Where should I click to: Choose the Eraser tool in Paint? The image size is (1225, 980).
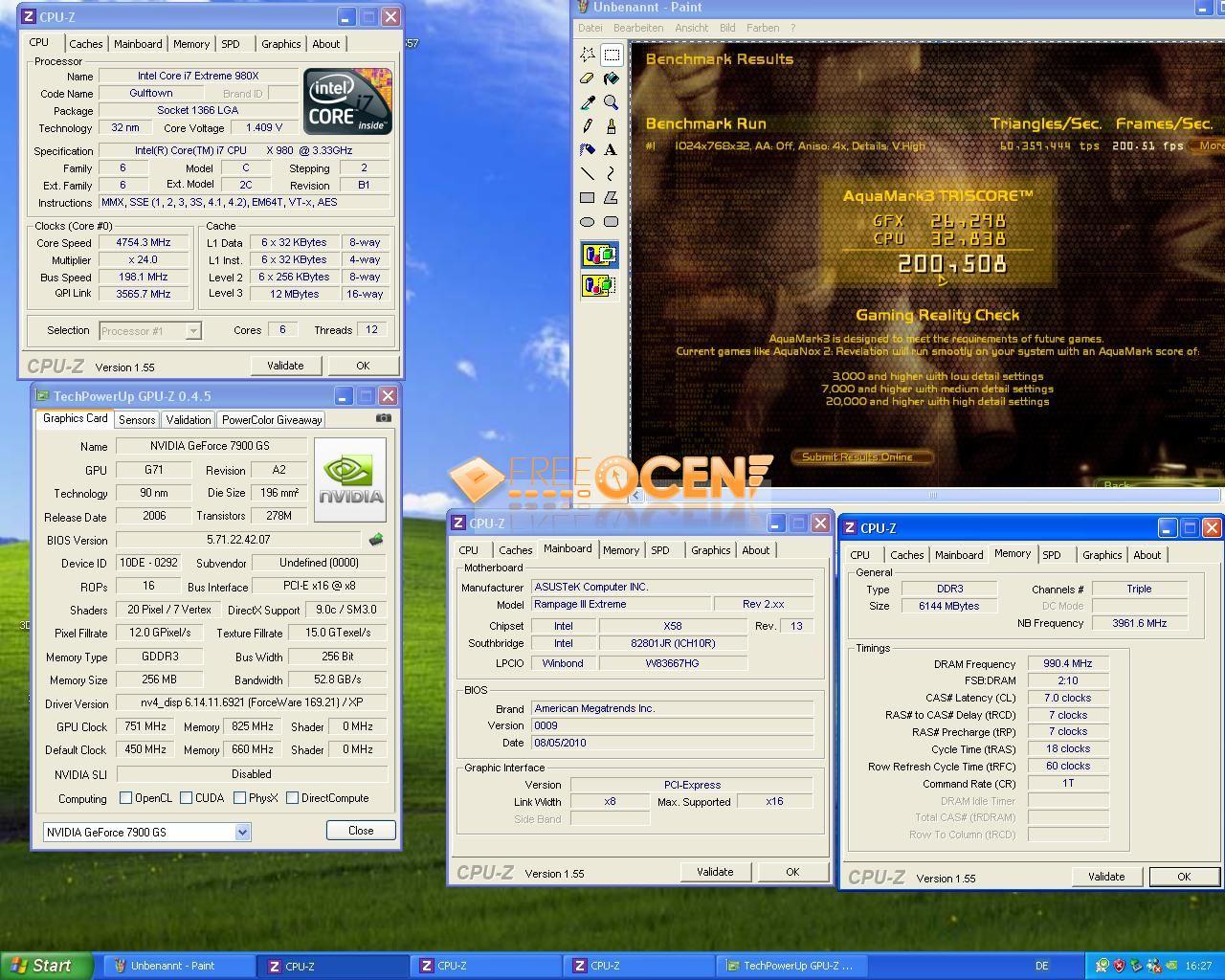pyautogui.click(x=588, y=78)
